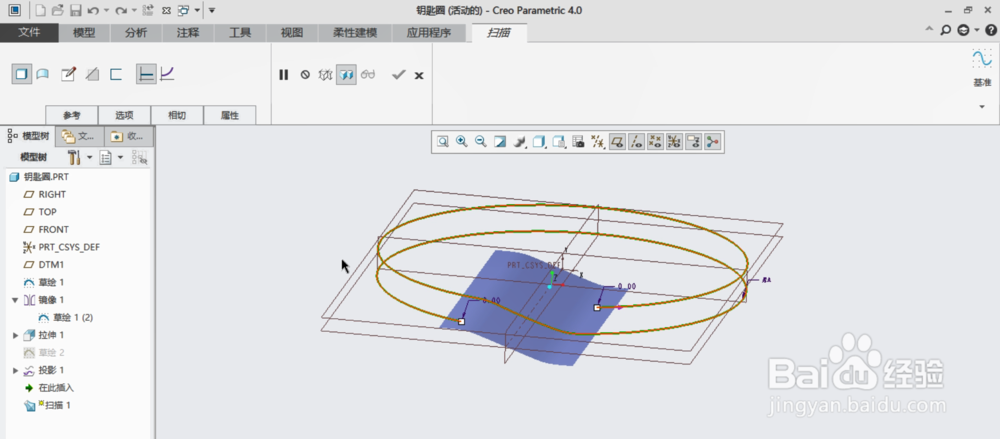Accept the sweep with the checkmark
1000x439 pixels.
tap(399, 75)
